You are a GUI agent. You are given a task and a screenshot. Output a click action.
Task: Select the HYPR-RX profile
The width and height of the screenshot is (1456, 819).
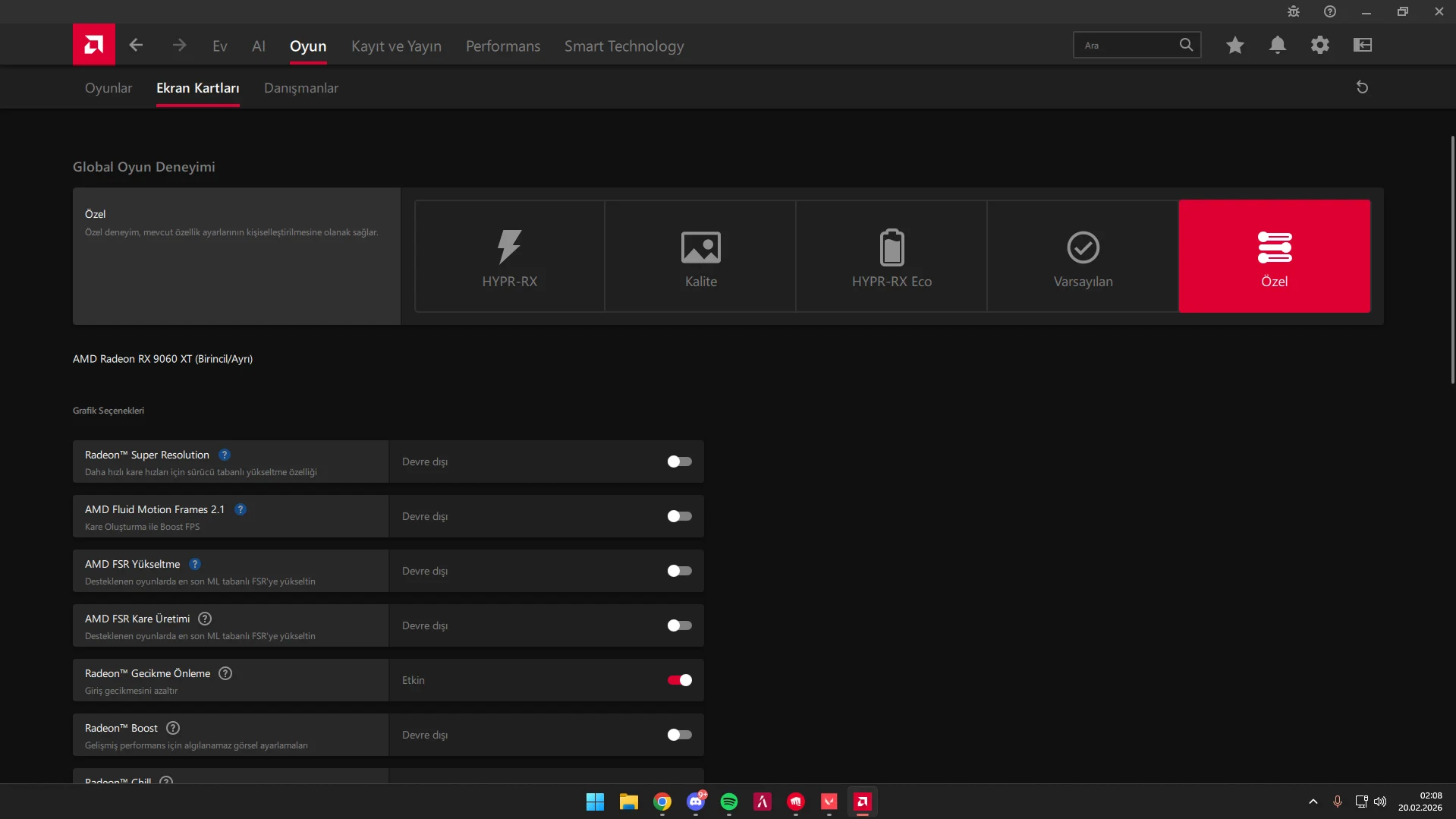coord(509,257)
